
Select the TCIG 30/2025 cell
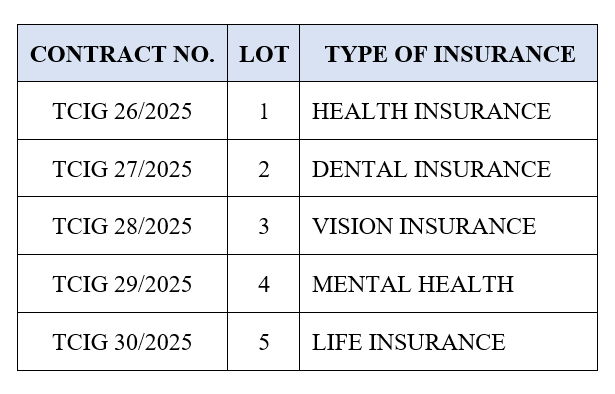point(122,342)
